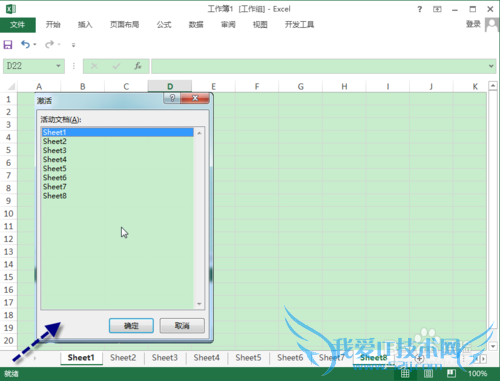Select Sheet7 in the activate list
Screen dimensions: 500x381
[x=117, y=187]
